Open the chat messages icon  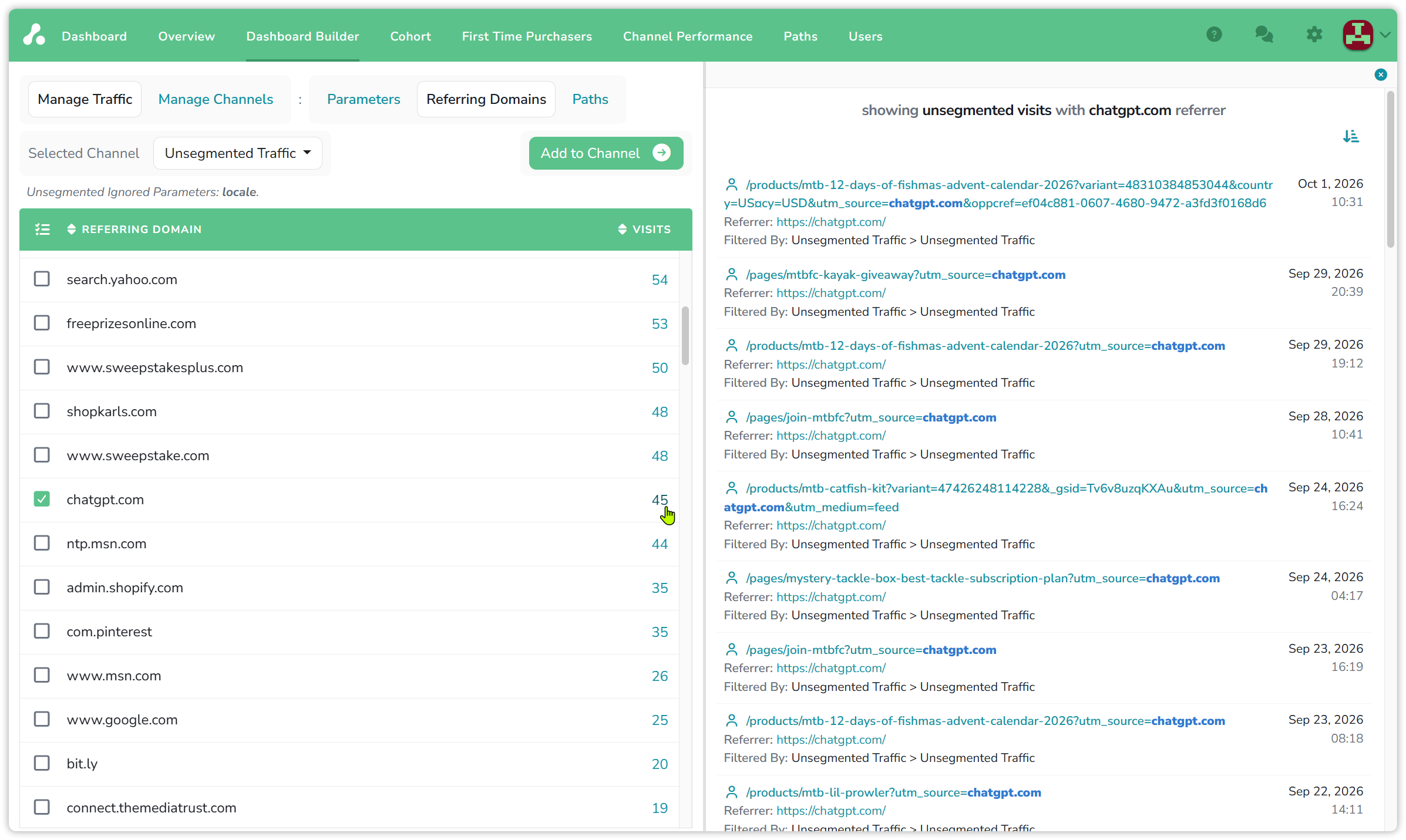1264,35
